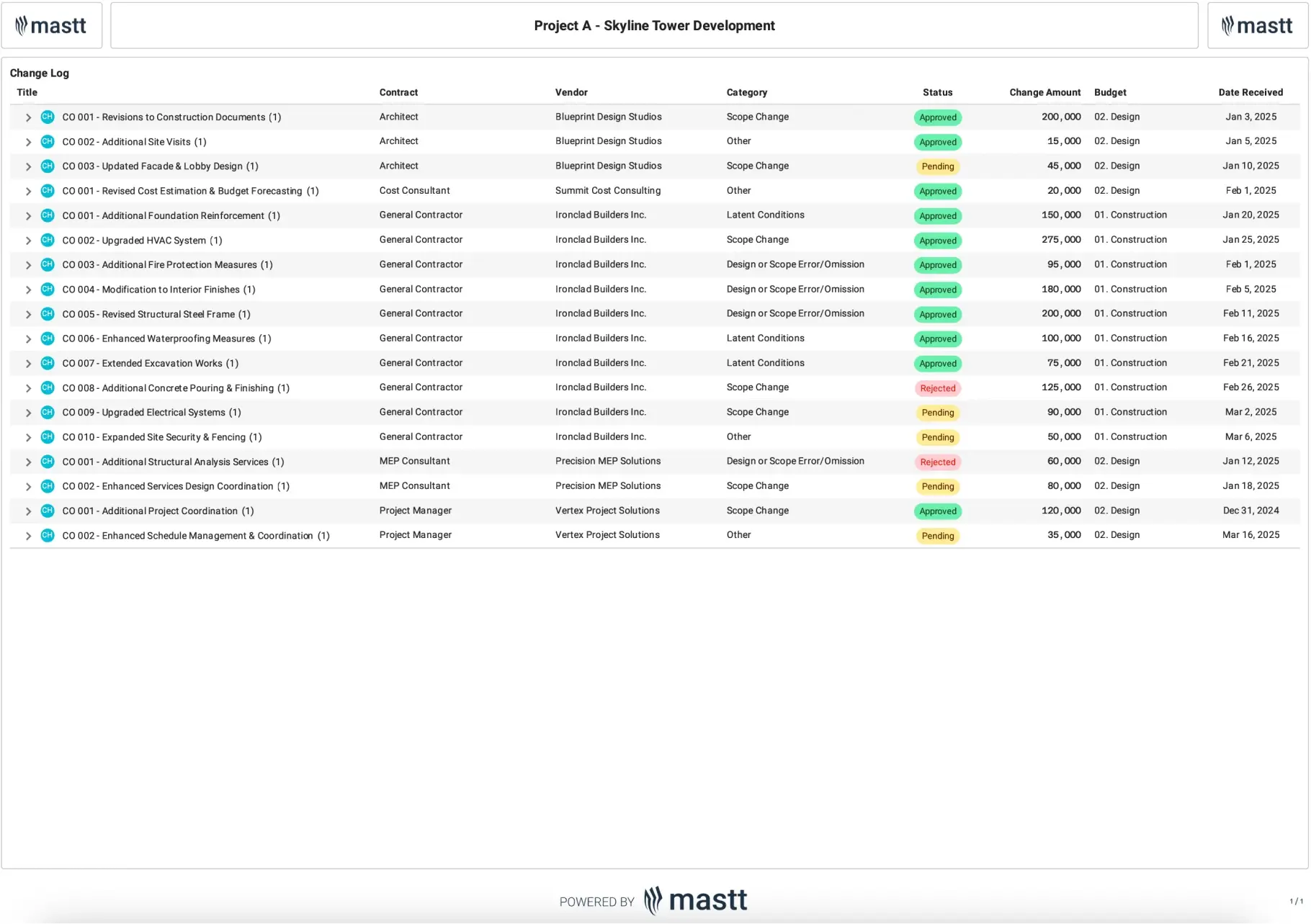Click the Approved status badge on Additional Foundation Reinforcement
The image size is (1311, 924).
[x=937, y=215]
